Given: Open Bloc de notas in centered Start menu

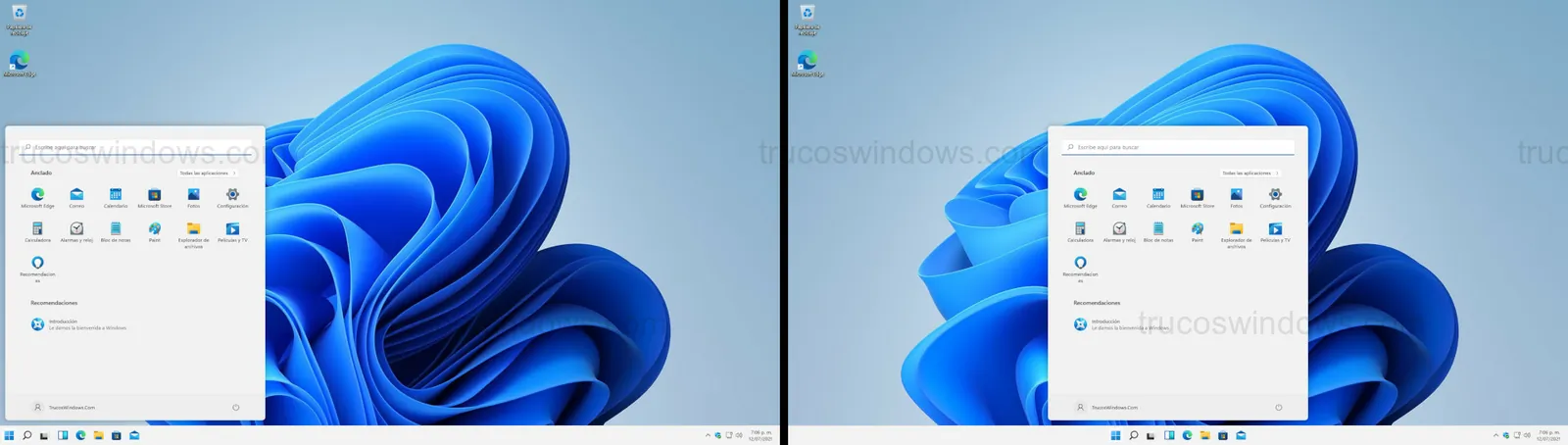Looking at the screenshot, I should 1158,228.
